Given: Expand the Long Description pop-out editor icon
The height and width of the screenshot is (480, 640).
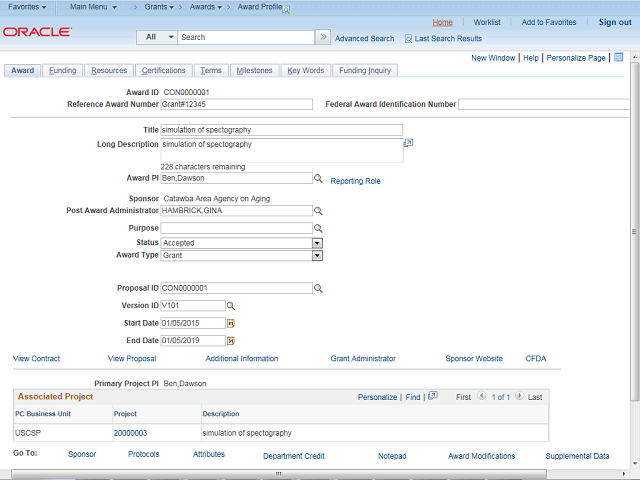Looking at the screenshot, I should pyautogui.click(x=408, y=144).
